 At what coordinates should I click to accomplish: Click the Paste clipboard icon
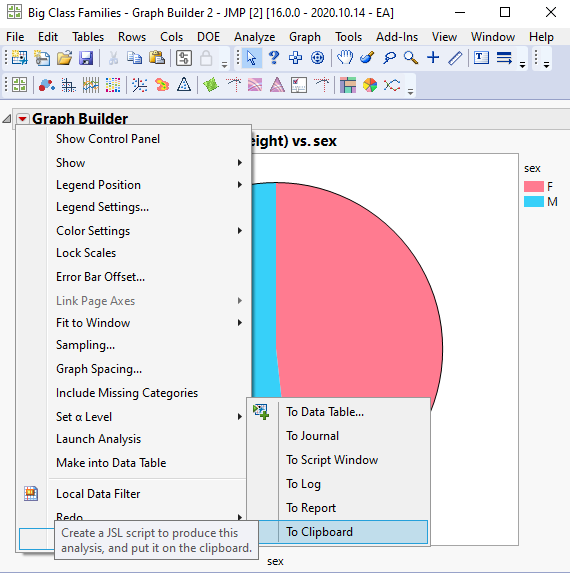click(x=157, y=58)
